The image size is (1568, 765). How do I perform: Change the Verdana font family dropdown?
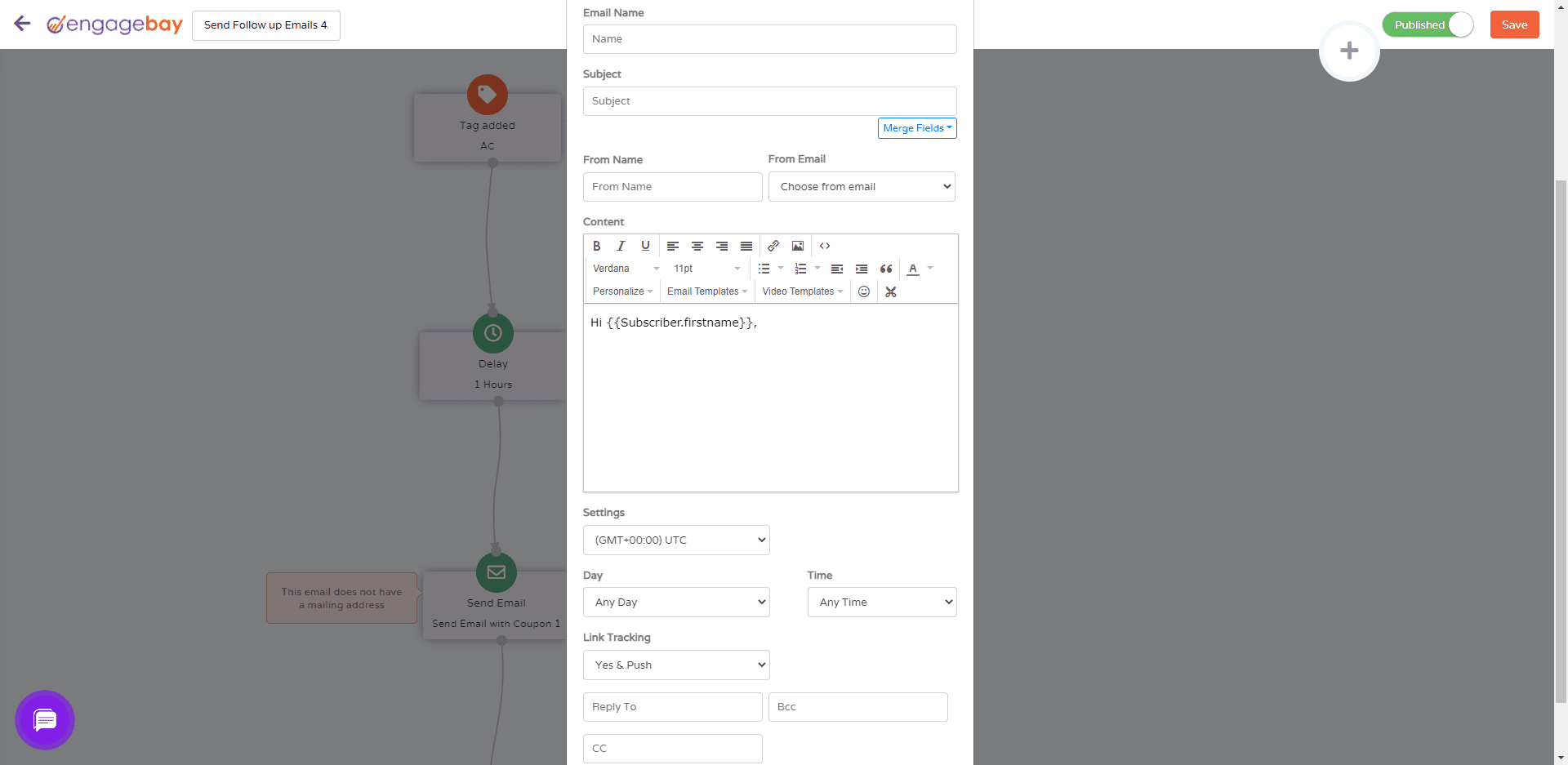click(x=626, y=269)
